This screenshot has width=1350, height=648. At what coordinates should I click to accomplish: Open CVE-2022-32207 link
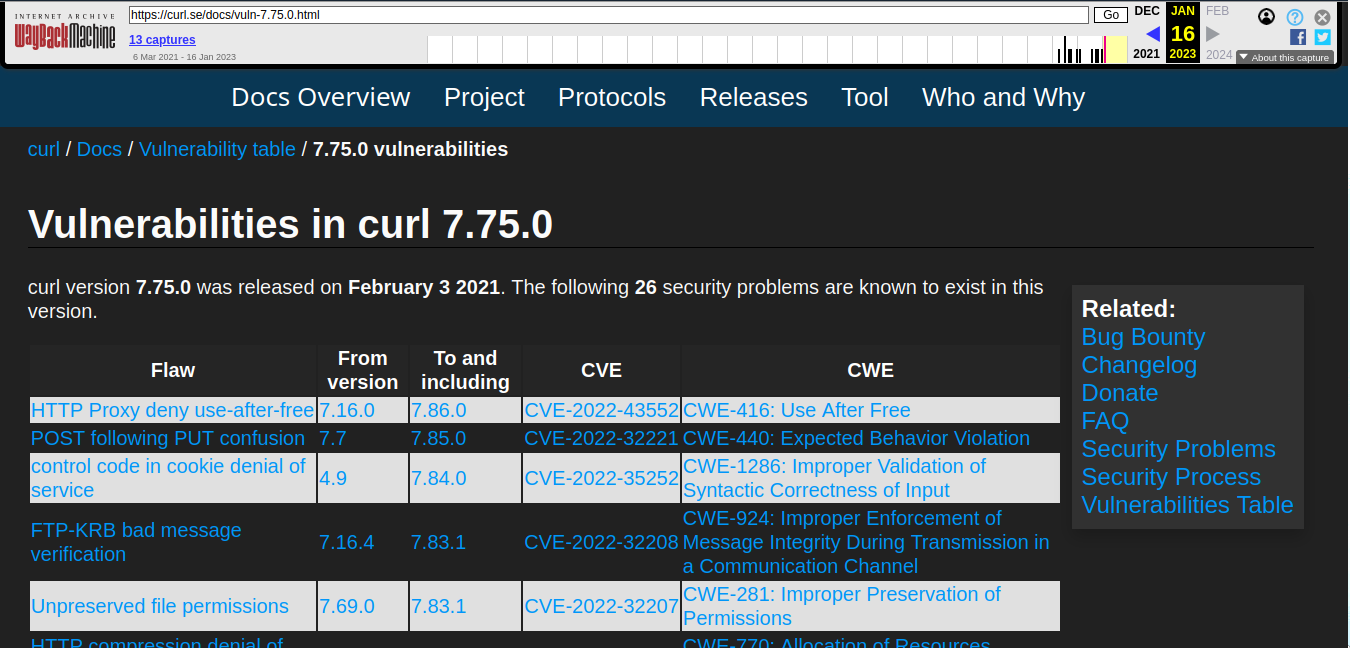coord(602,606)
